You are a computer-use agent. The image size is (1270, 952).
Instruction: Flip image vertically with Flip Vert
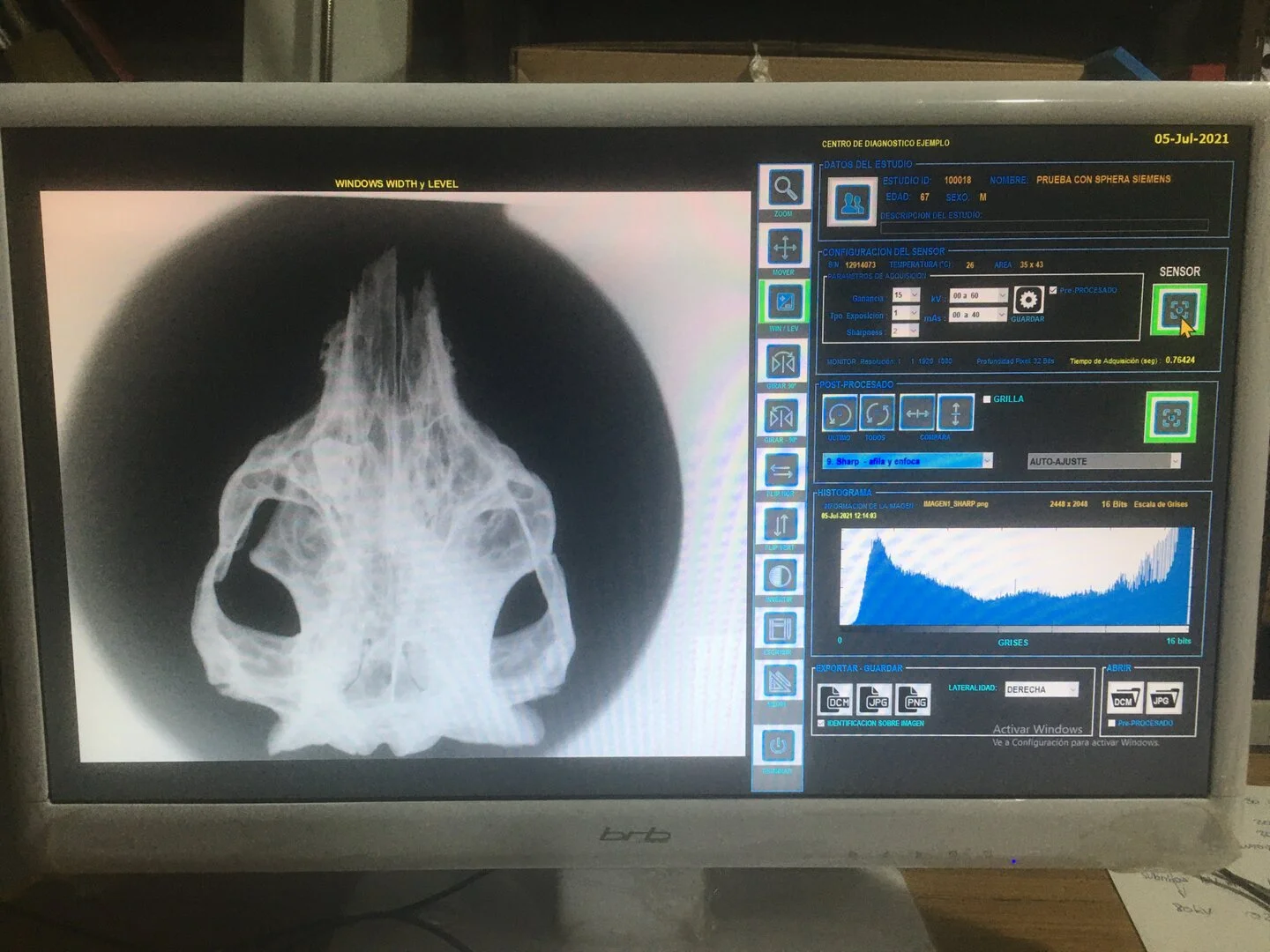click(x=781, y=525)
